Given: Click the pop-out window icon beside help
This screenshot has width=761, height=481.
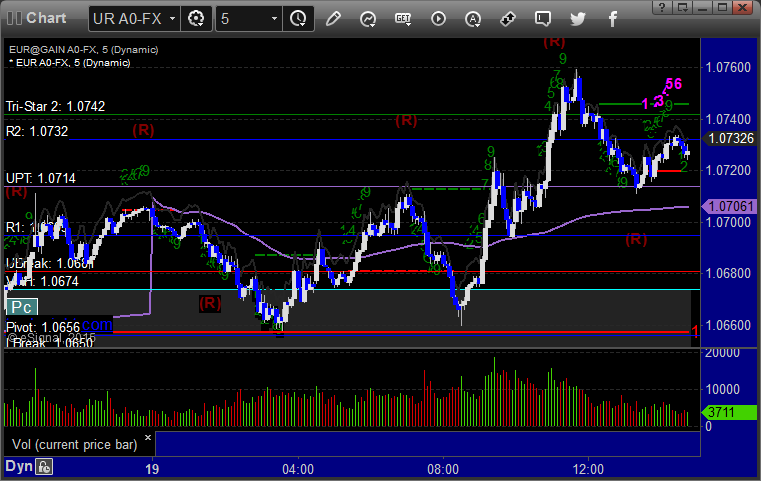Looking at the screenshot, I should tap(683, 7).
